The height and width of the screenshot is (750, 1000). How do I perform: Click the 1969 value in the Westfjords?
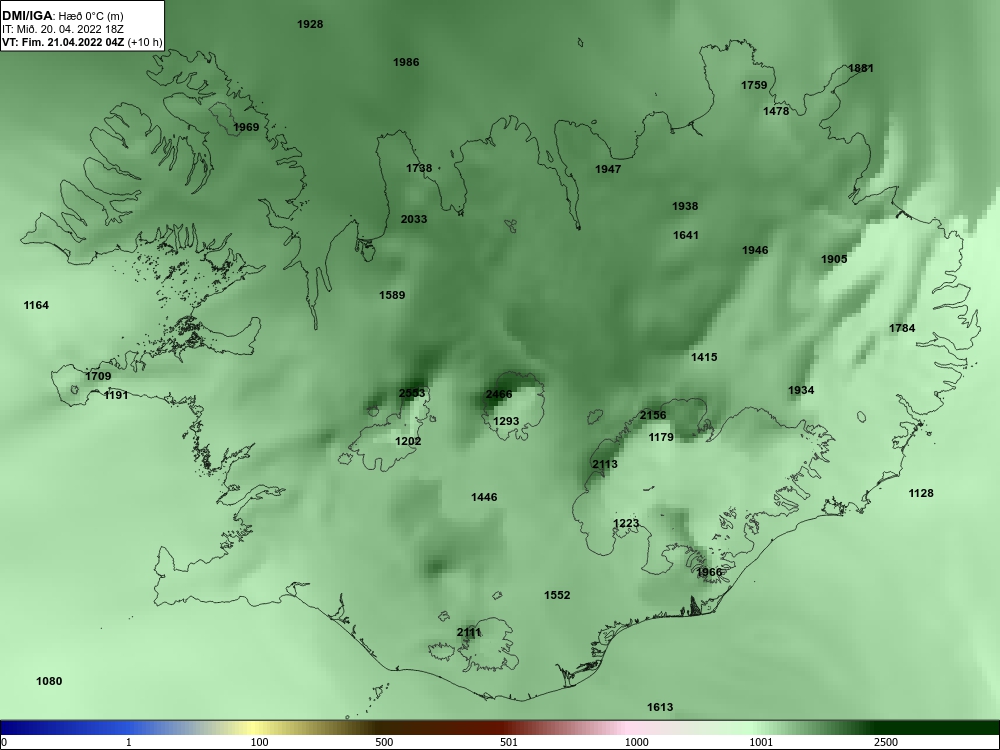click(246, 127)
